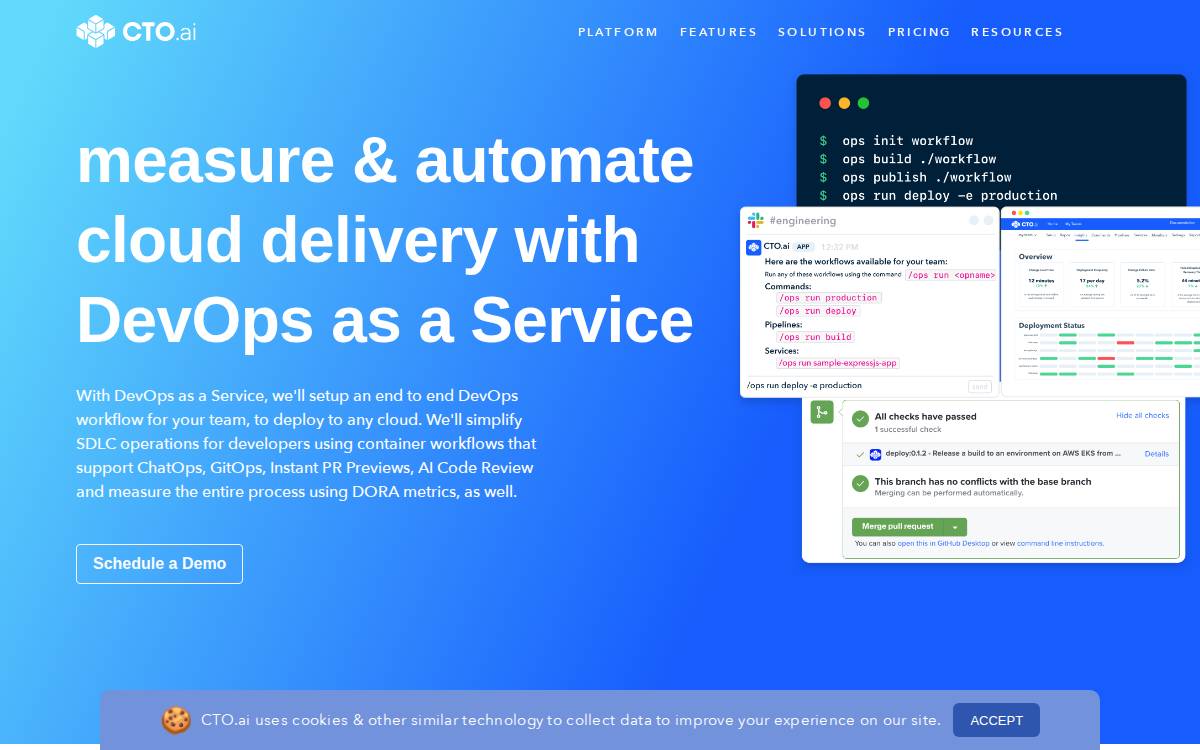
Task: Accept cookies with the ACCEPT button
Action: [x=996, y=720]
